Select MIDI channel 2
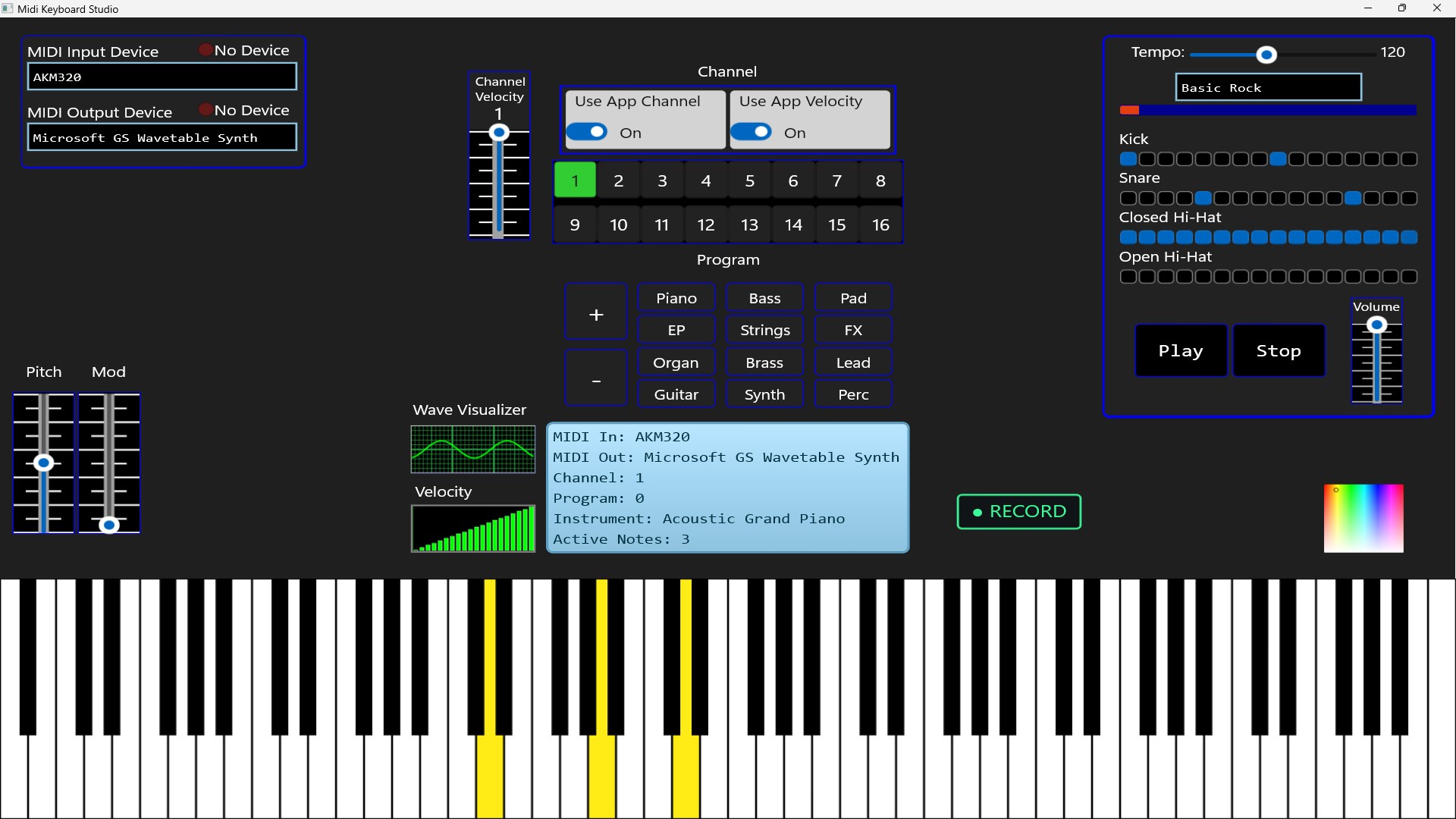Viewport: 1456px width, 819px height. click(x=619, y=180)
